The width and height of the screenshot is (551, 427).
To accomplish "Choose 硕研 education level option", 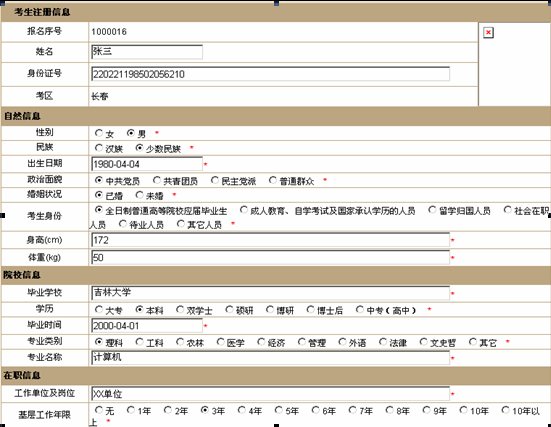I will [229, 309].
